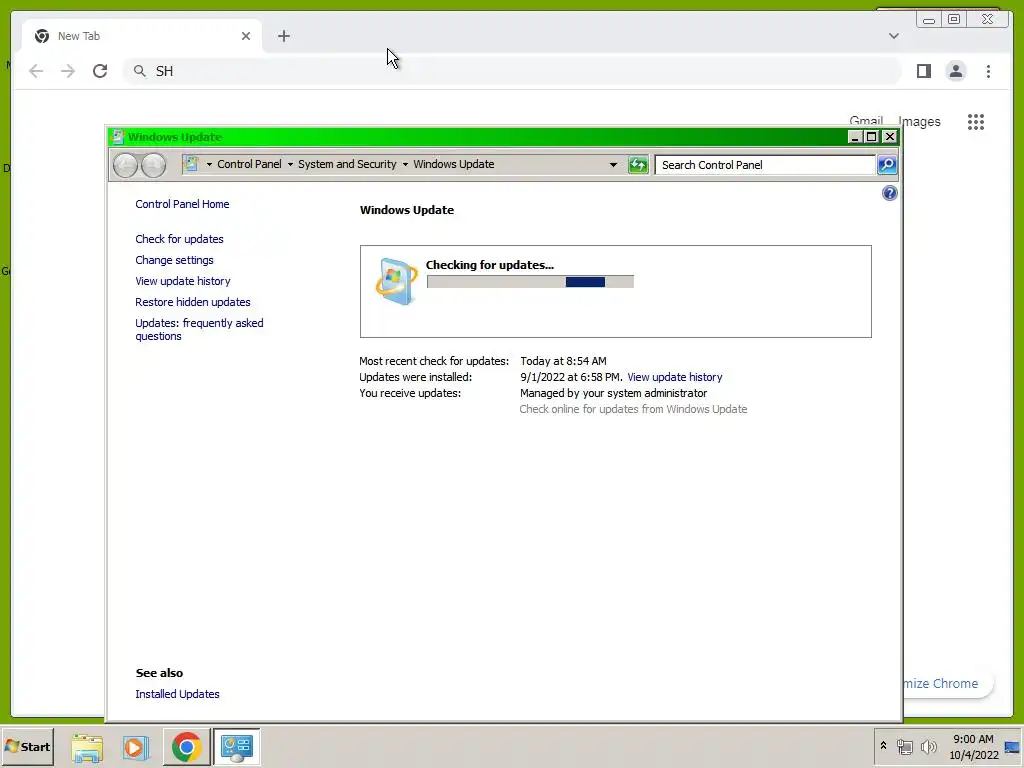This screenshot has width=1024, height=768.
Task: Go back in Windows Update window
Action: pos(125,165)
